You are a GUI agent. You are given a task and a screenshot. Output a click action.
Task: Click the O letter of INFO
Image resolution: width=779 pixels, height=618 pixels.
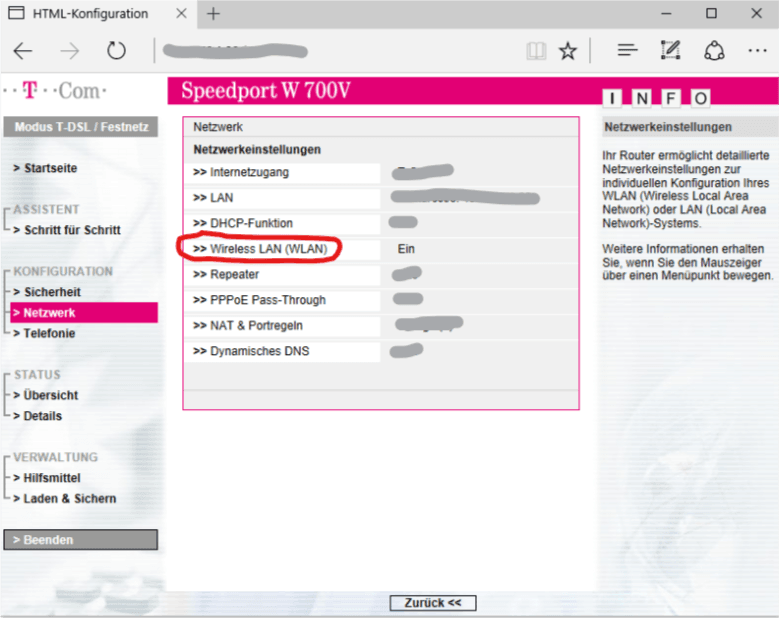(x=701, y=98)
